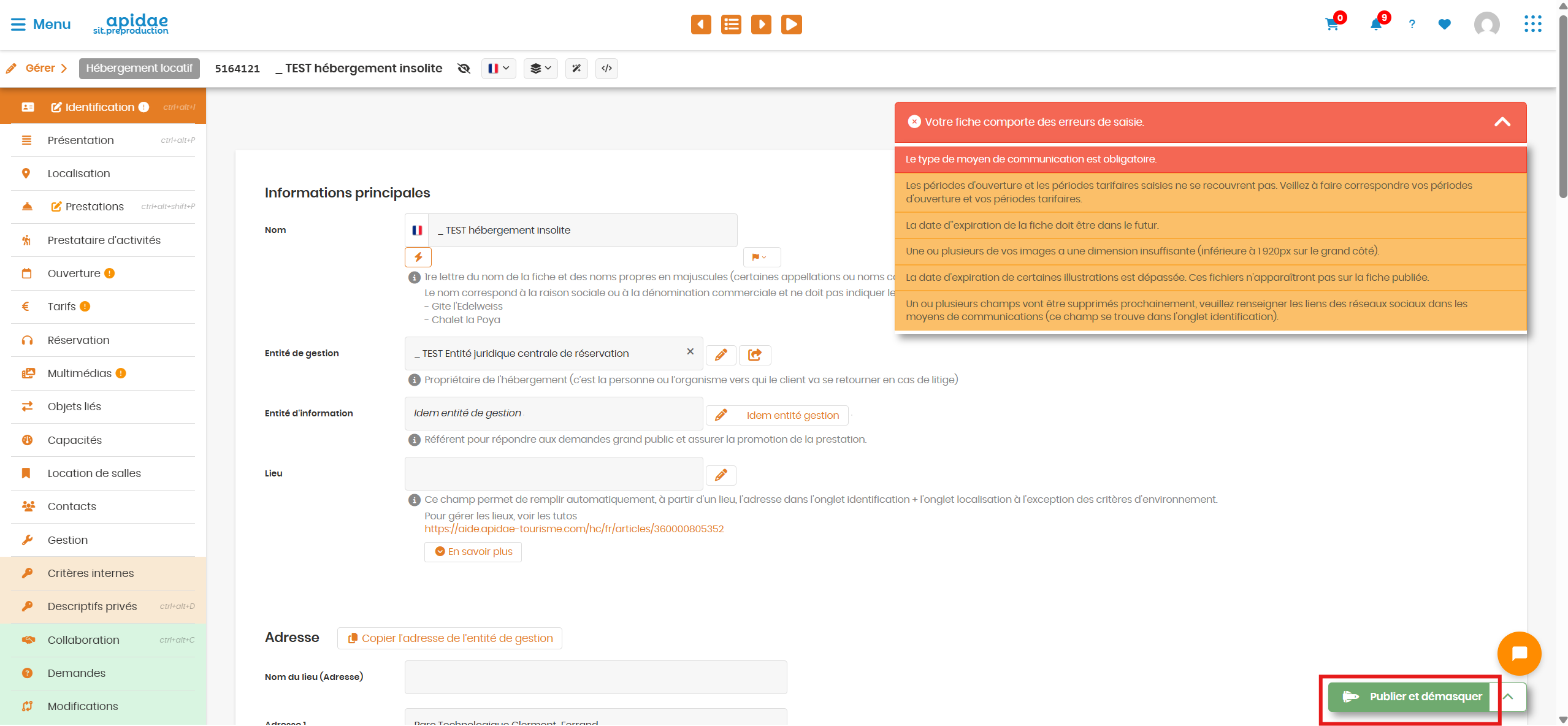Image resolution: width=1568 pixels, height=726 pixels.
Task: Click the lightning bolt icon under Nom
Action: [x=418, y=257]
